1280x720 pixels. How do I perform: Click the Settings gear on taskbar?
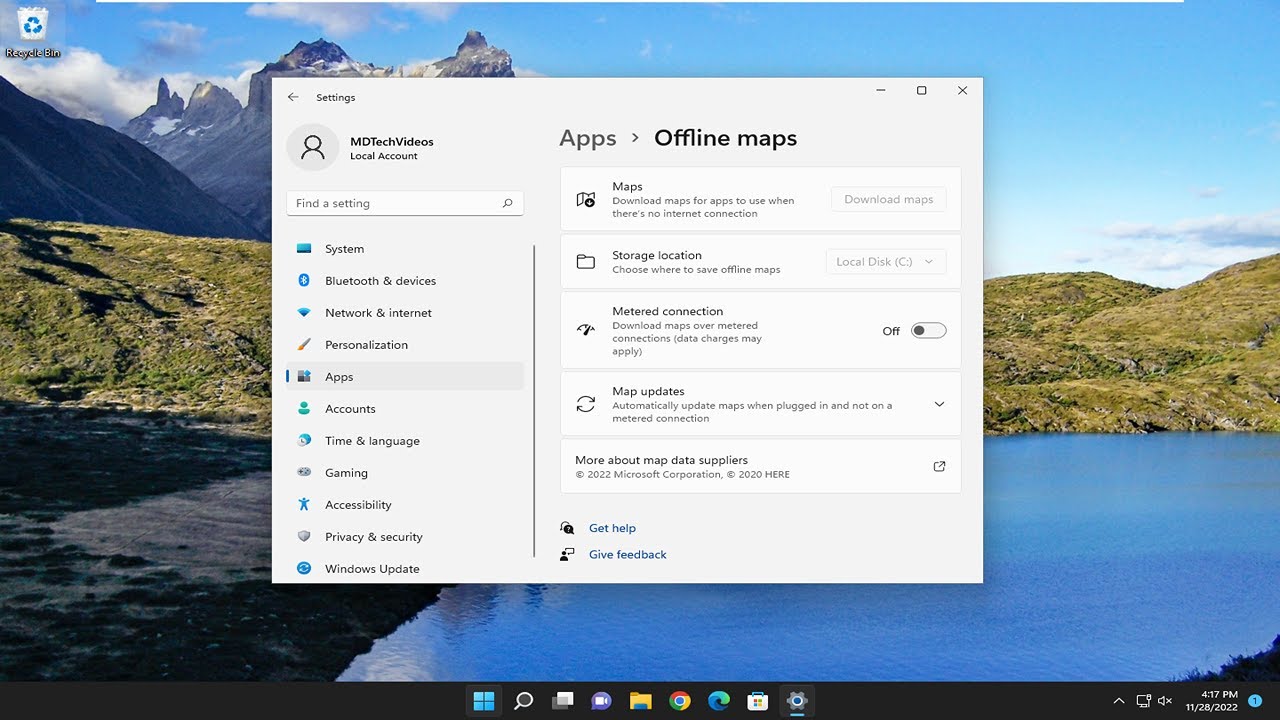(797, 701)
